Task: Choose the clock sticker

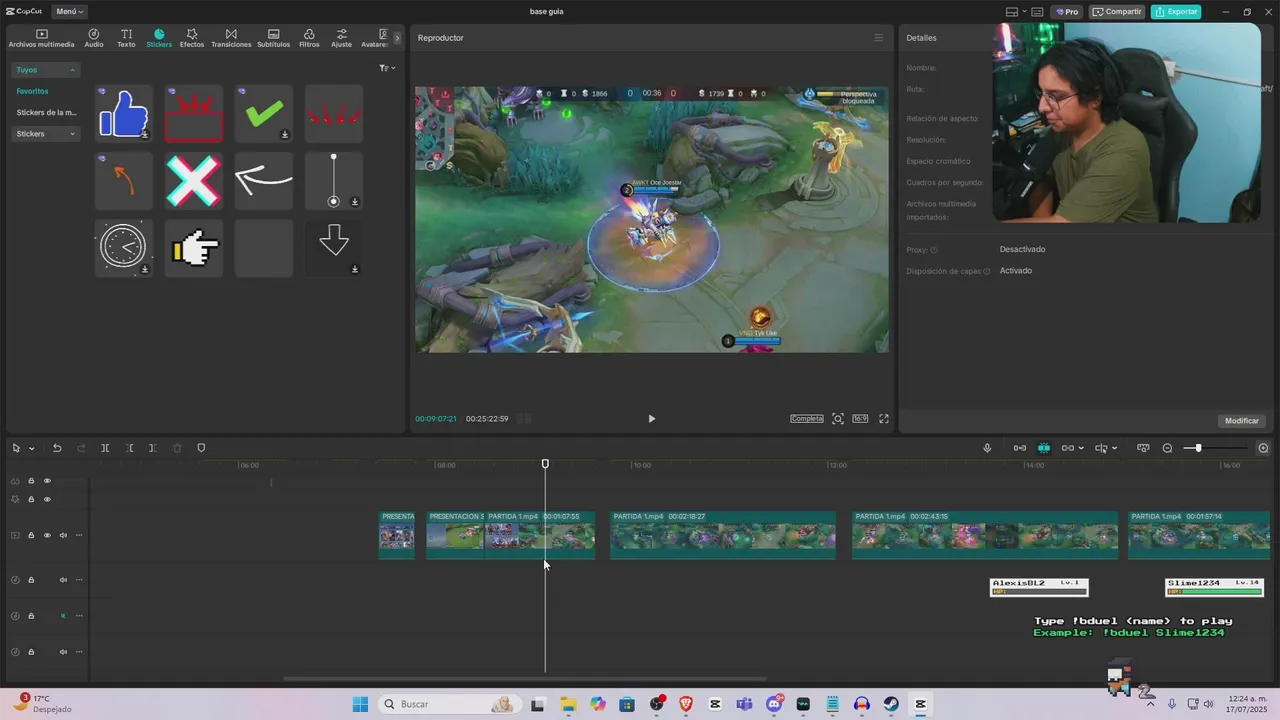Action: pyautogui.click(x=124, y=248)
